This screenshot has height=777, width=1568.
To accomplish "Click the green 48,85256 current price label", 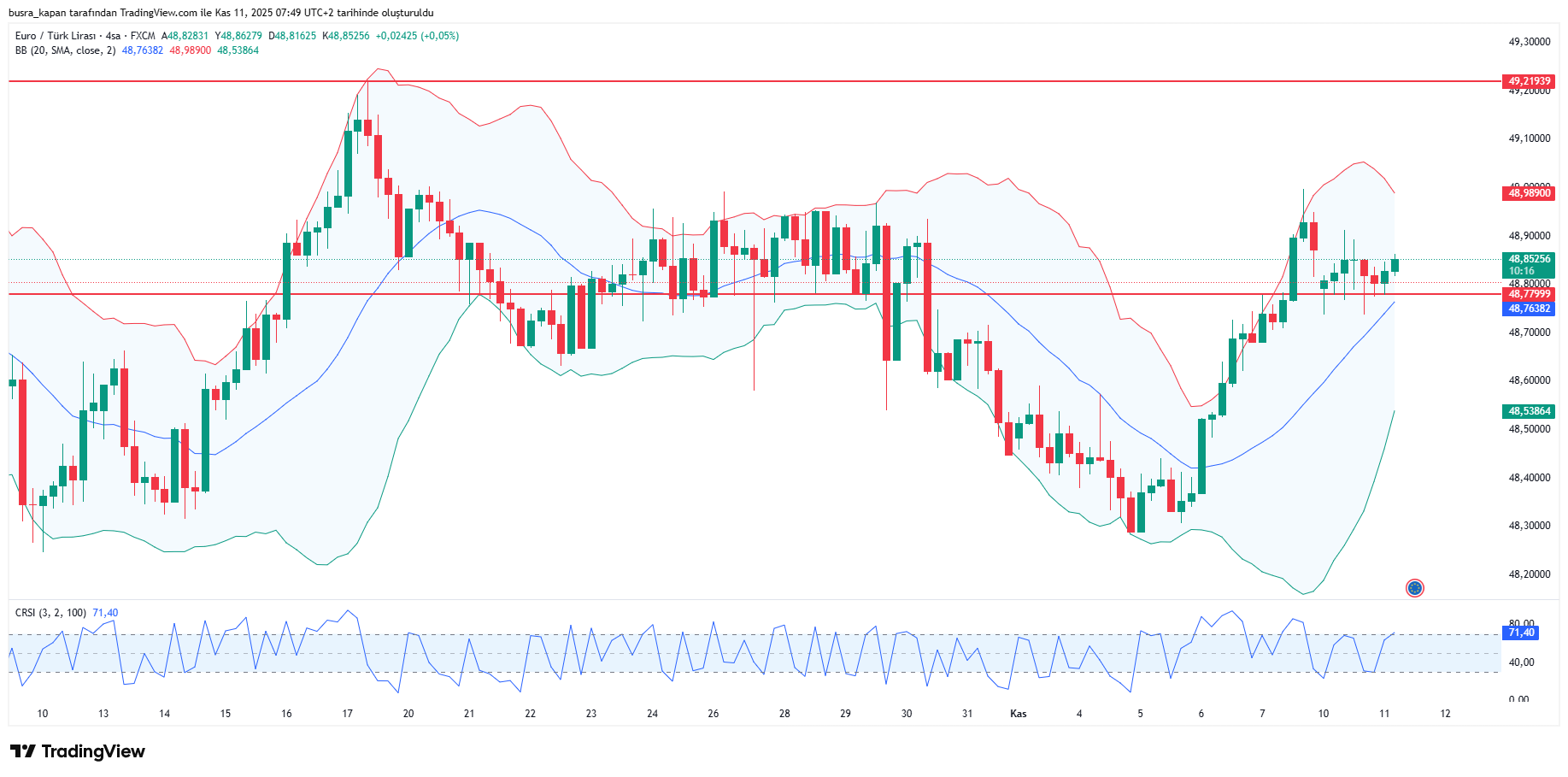I will (x=1528, y=259).
